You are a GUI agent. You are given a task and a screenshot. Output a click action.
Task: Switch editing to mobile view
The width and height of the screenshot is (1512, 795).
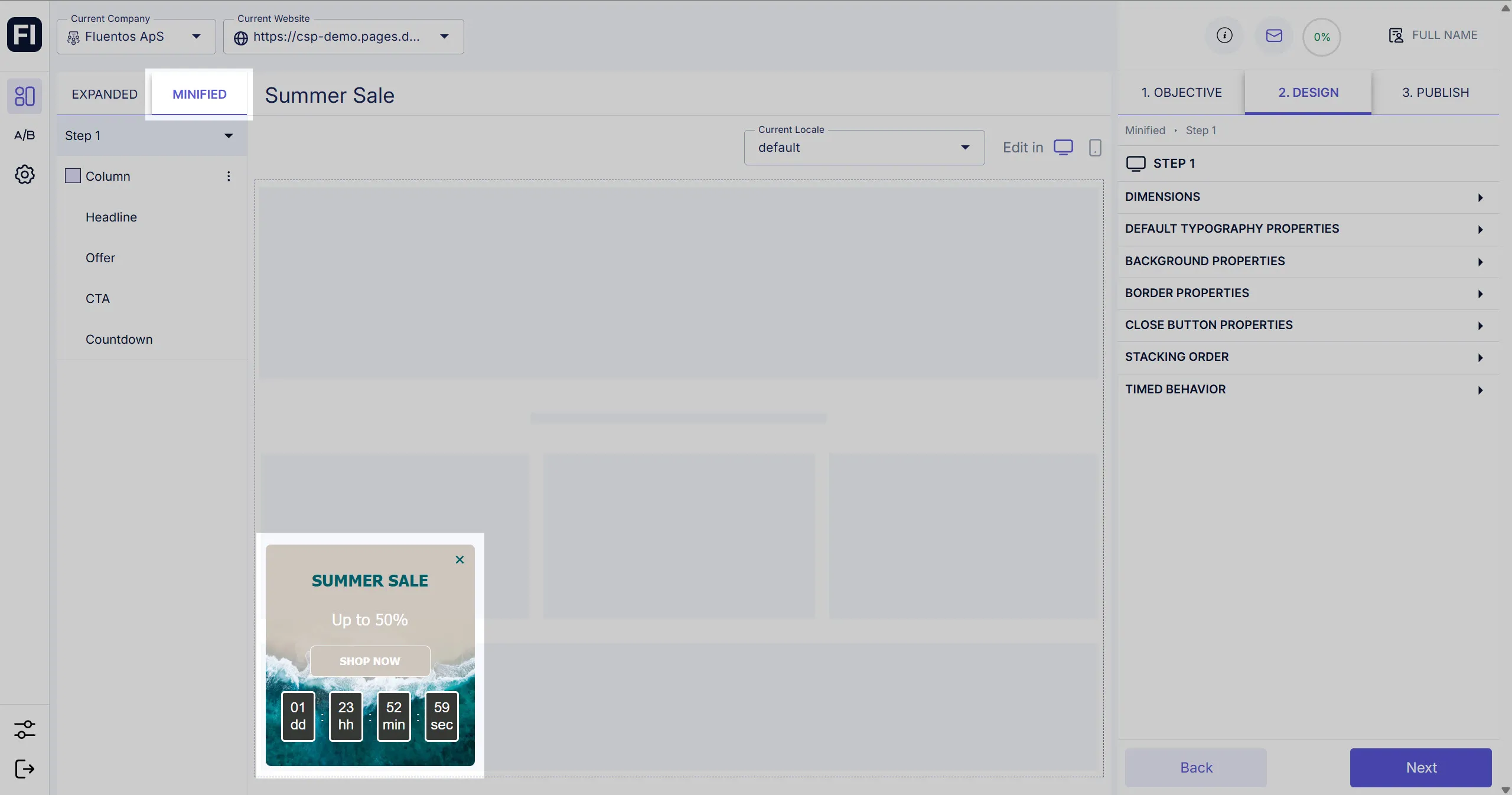click(x=1095, y=147)
